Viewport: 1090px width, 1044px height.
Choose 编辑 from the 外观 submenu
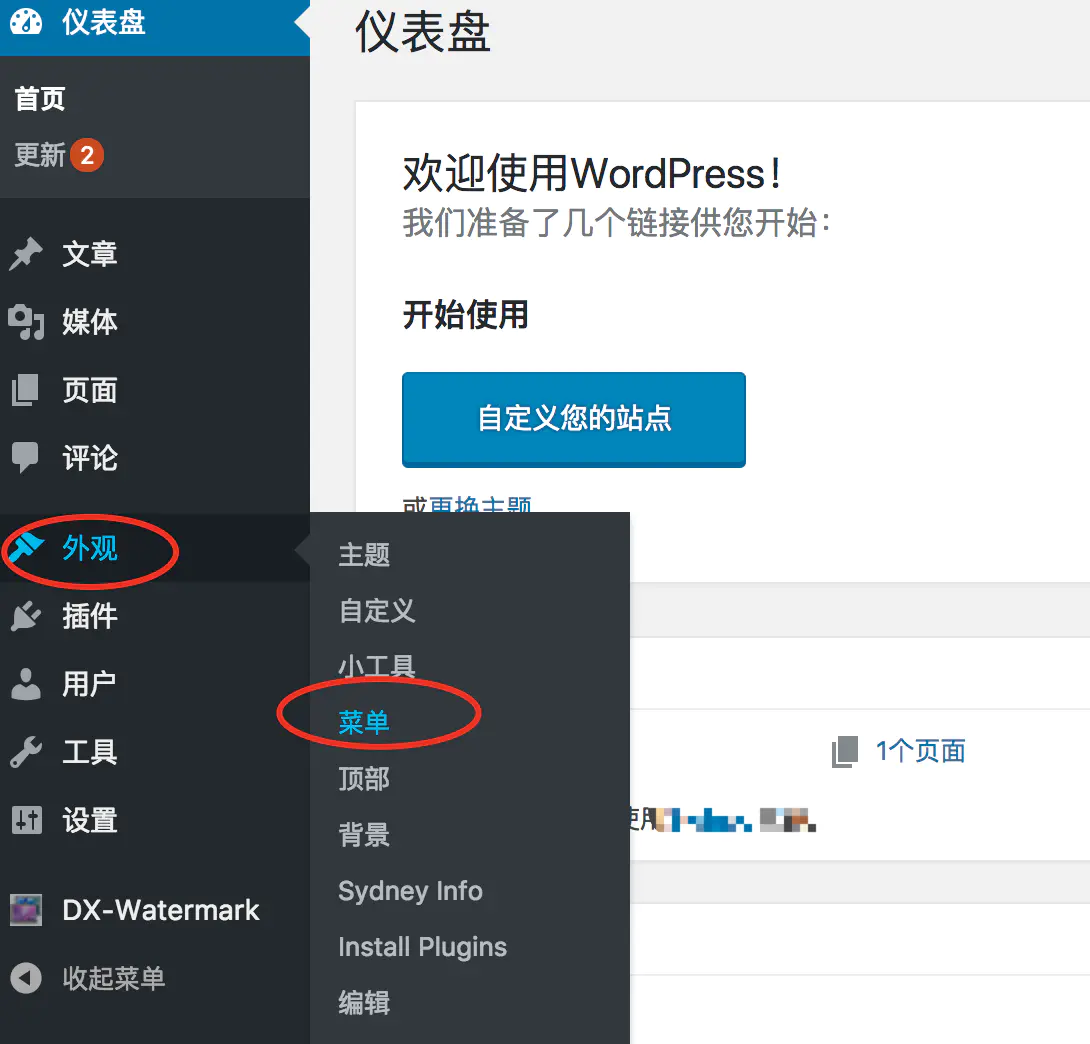point(364,1003)
